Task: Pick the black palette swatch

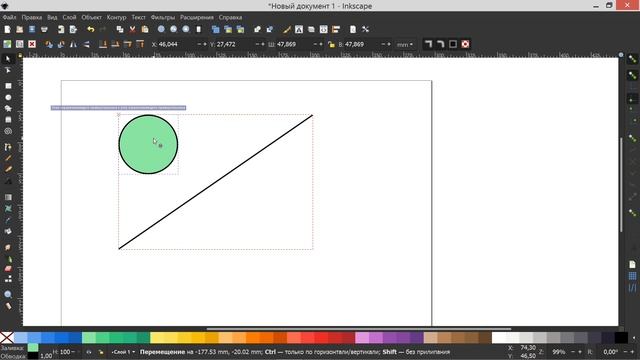Action: [x=621, y=338]
